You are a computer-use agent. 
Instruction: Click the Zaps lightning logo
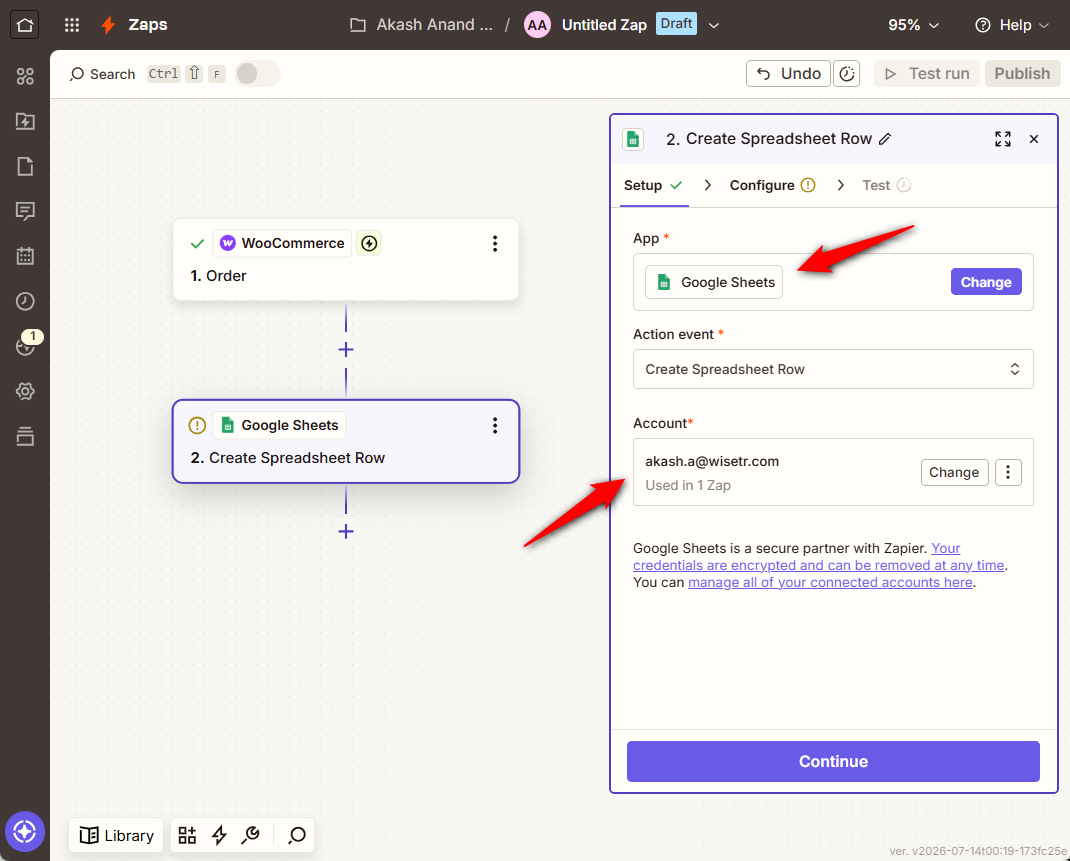[108, 25]
